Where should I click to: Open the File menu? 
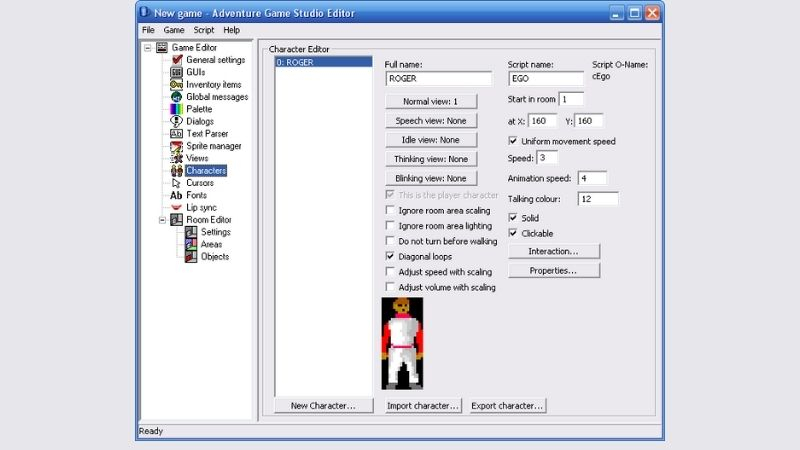[148, 30]
